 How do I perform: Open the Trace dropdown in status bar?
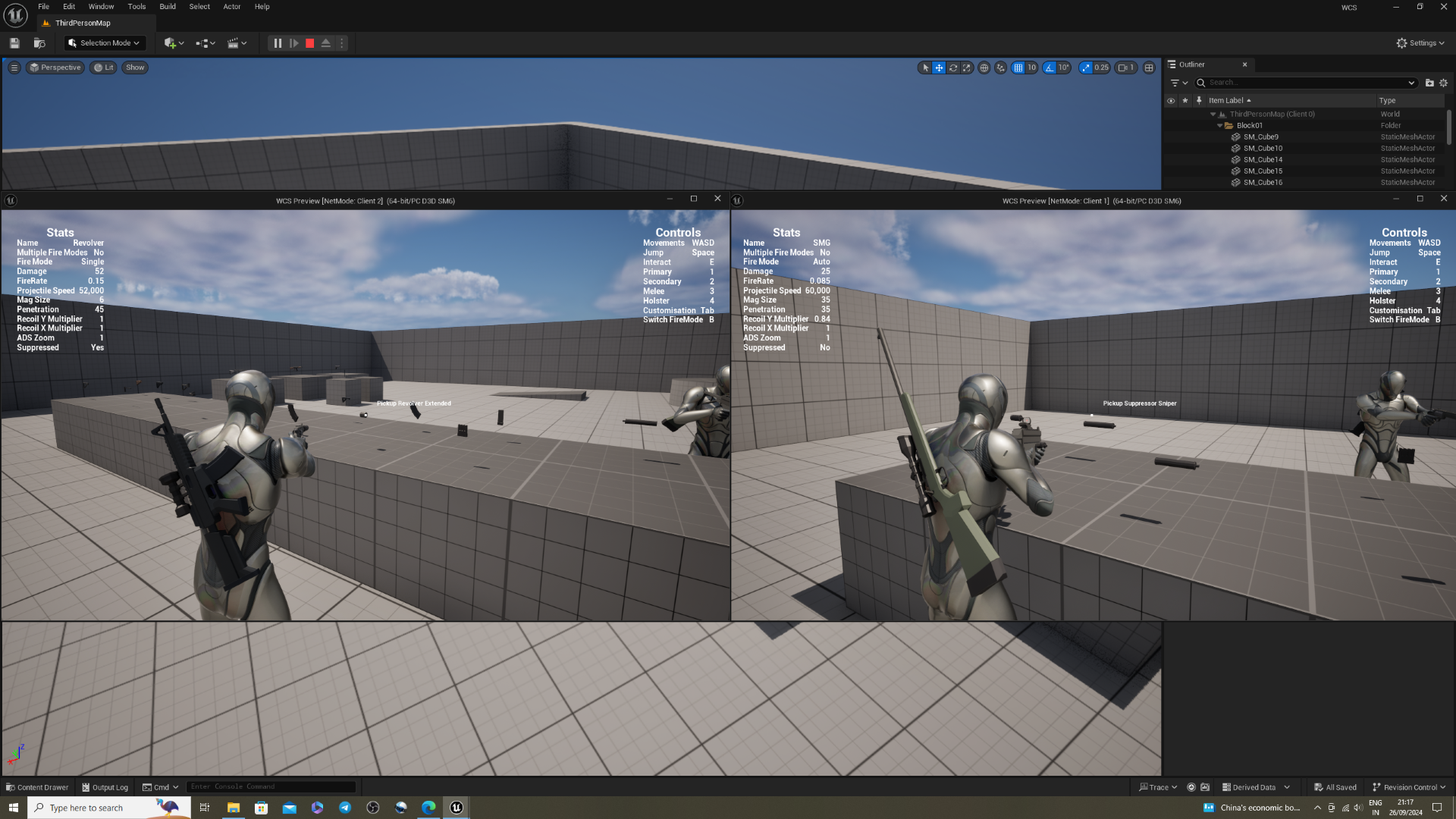point(1158,787)
